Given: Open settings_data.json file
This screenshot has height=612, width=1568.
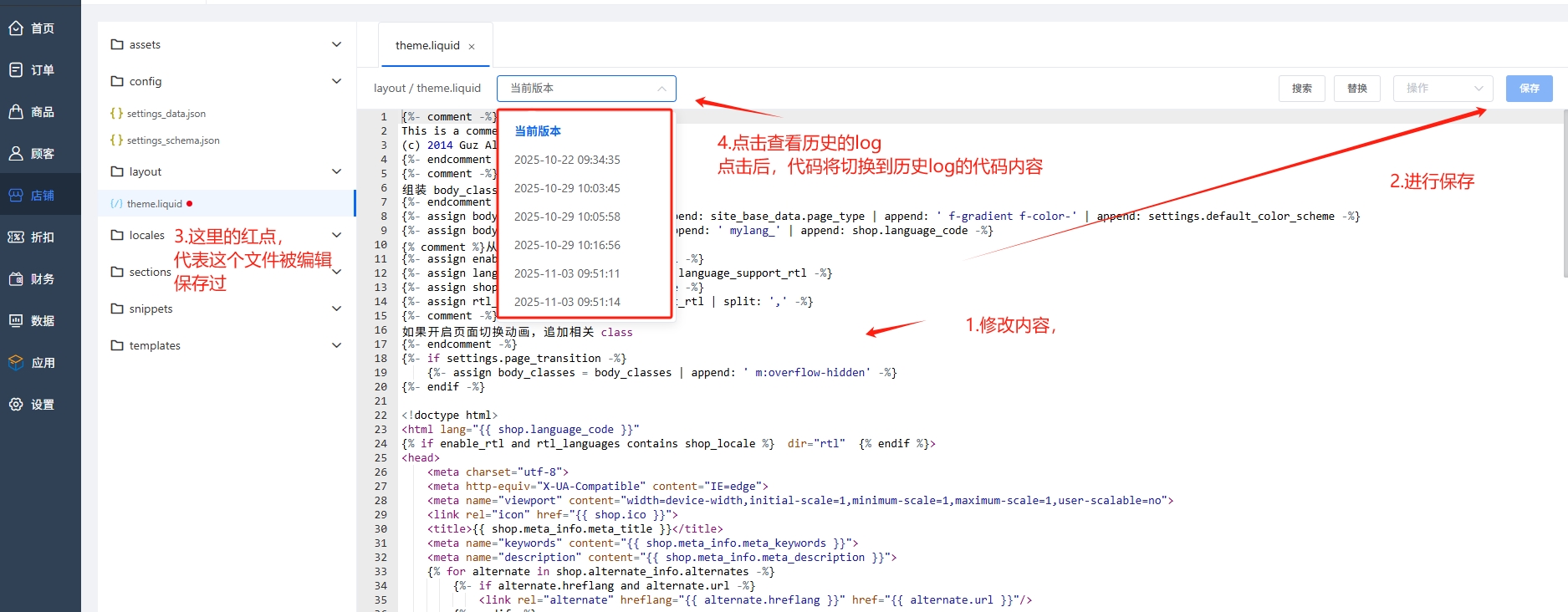Looking at the screenshot, I should point(166,114).
